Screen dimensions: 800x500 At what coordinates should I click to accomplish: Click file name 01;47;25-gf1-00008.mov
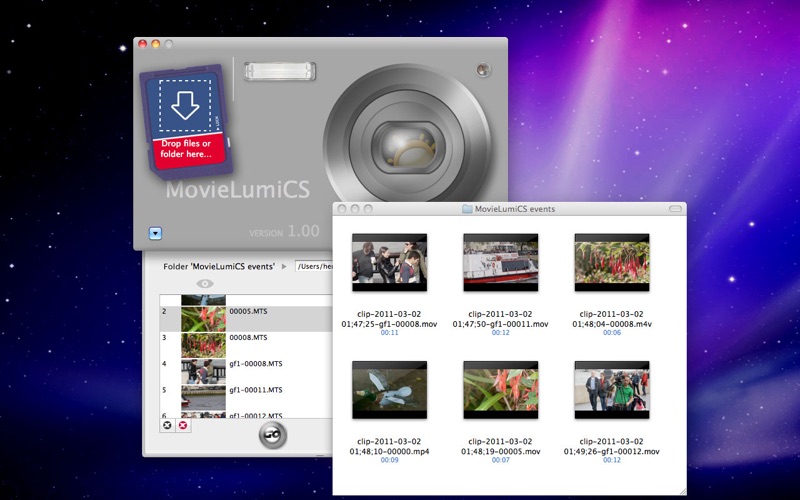point(389,323)
